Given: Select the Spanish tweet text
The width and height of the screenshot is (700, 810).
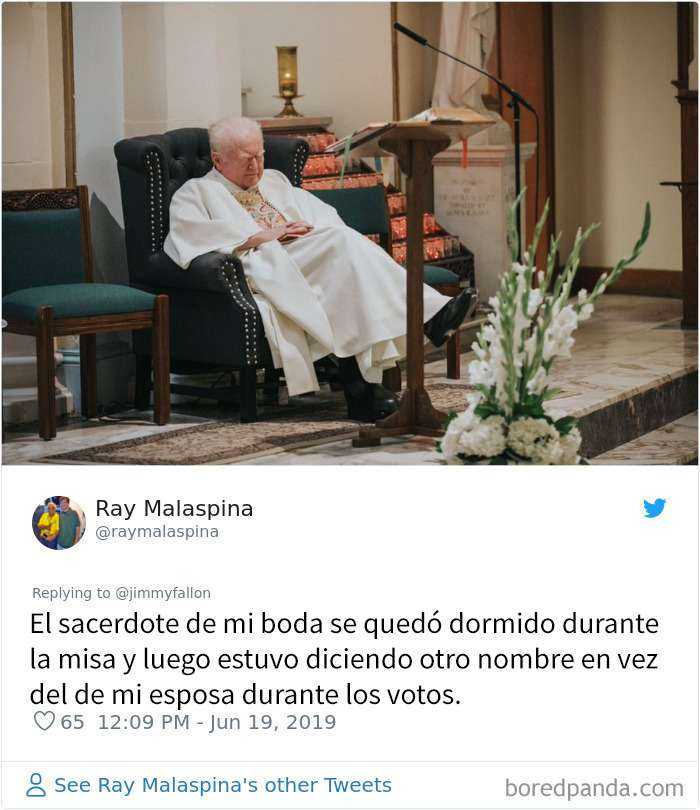Looking at the screenshot, I should (x=344, y=659).
